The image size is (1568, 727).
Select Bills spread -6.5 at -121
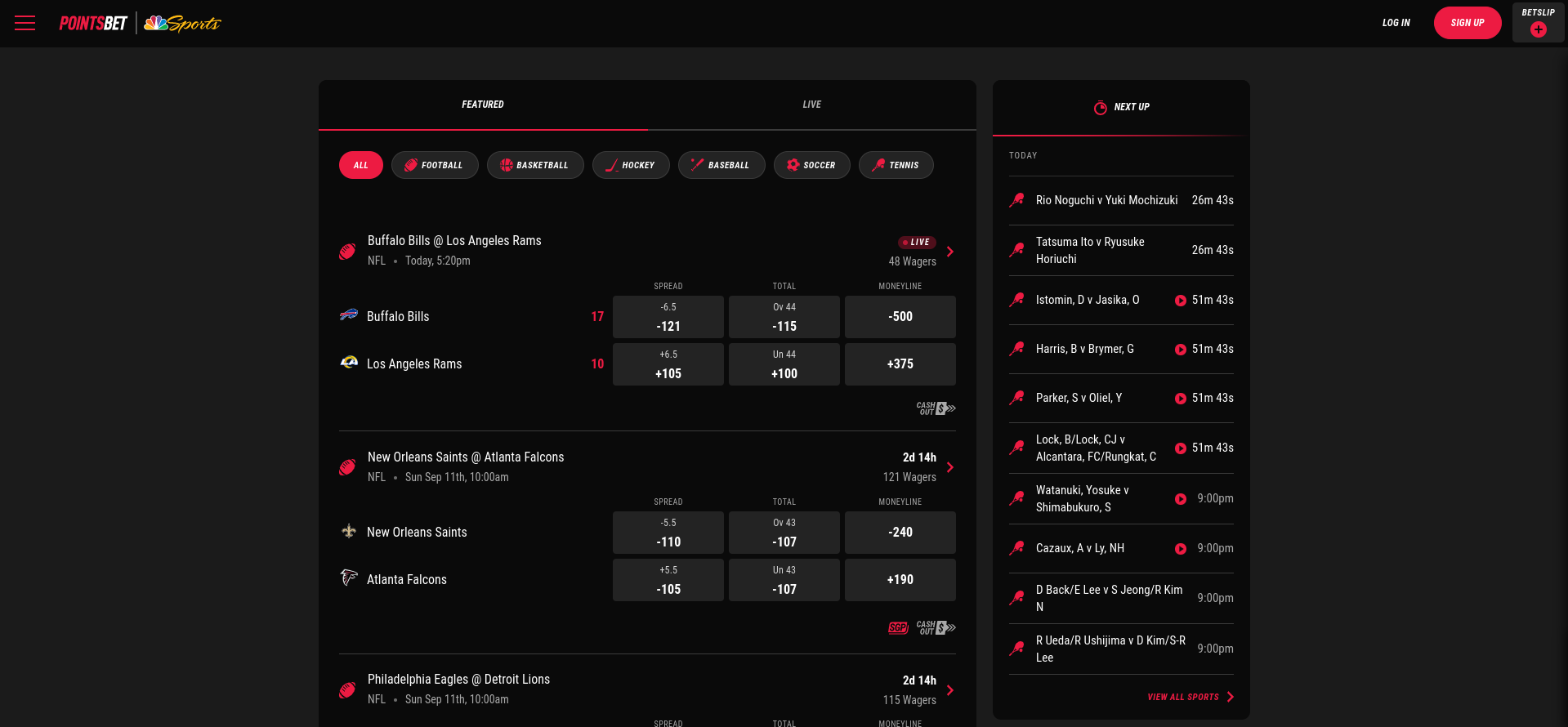[668, 317]
